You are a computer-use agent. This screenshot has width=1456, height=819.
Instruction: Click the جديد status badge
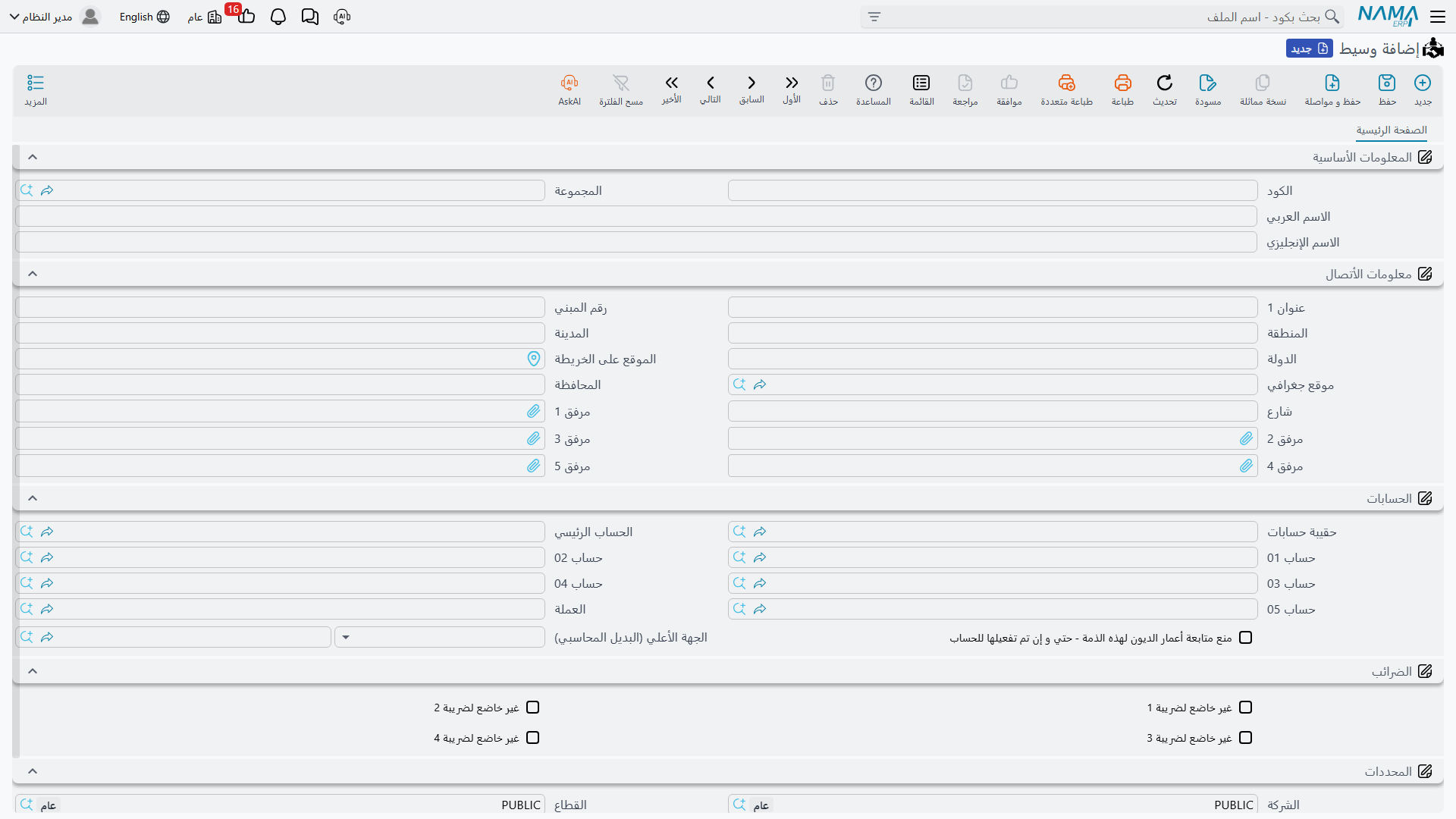click(x=1310, y=49)
